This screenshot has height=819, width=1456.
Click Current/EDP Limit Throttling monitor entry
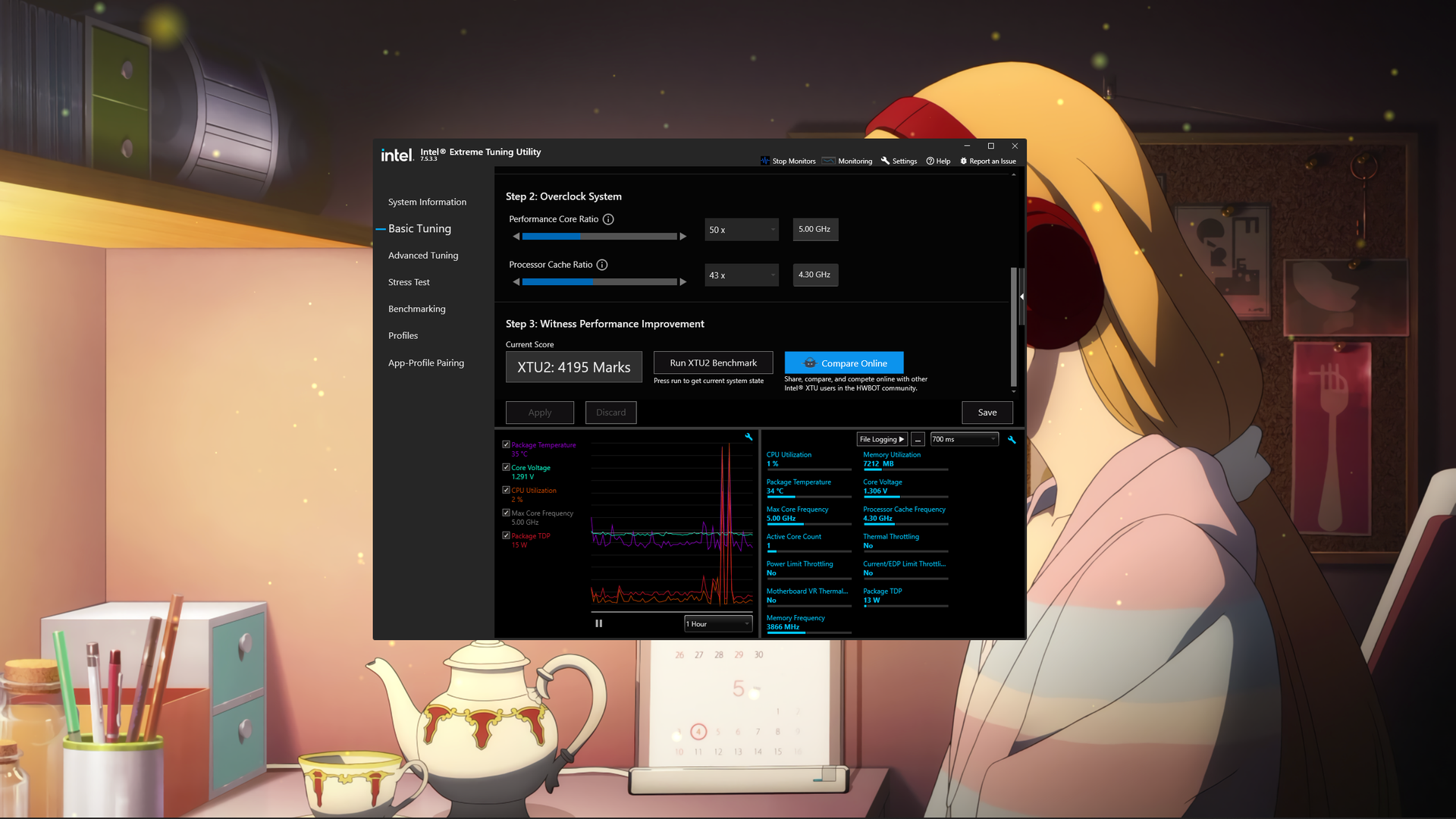click(x=905, y=569)
